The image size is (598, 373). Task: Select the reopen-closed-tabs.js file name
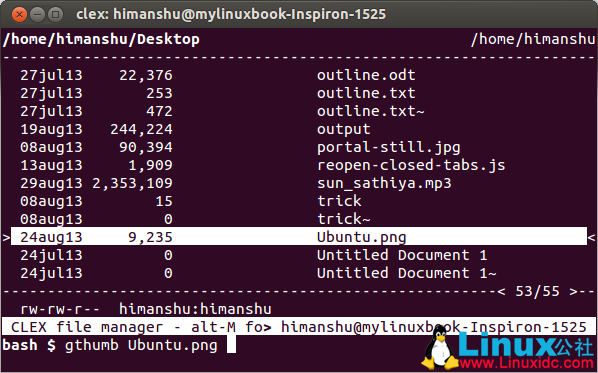coord(411,165)
